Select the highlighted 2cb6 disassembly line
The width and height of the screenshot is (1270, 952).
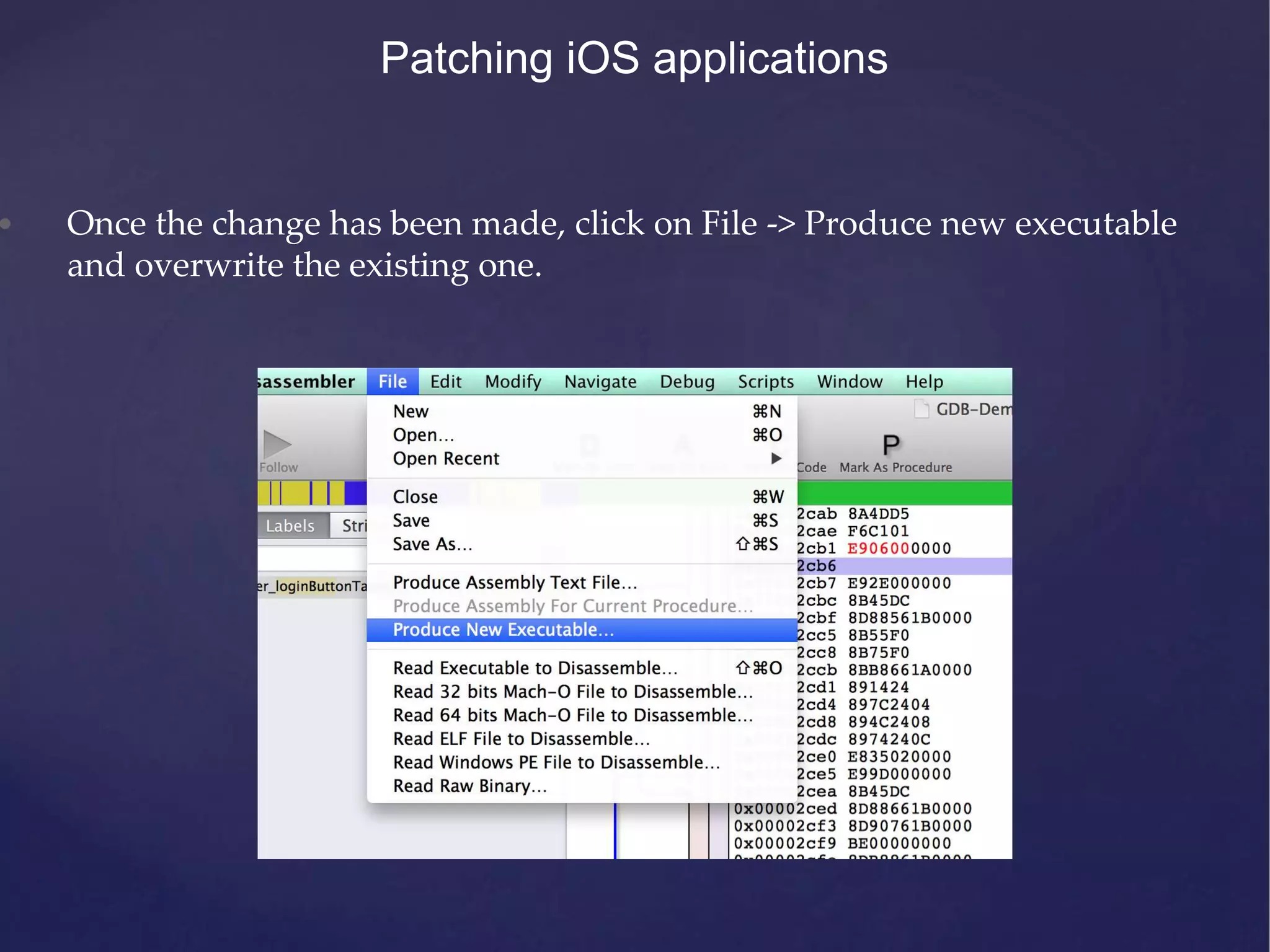[x=904, y=566]
